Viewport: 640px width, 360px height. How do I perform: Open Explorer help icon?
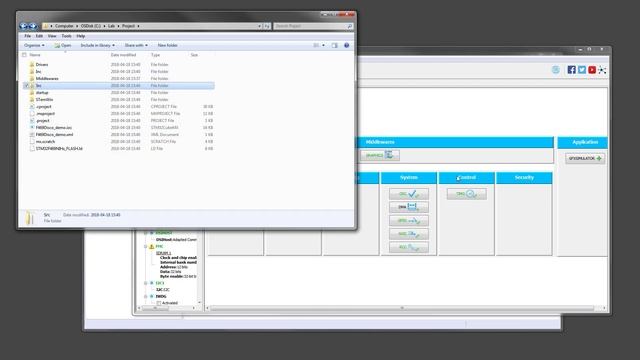pos(347,45)
